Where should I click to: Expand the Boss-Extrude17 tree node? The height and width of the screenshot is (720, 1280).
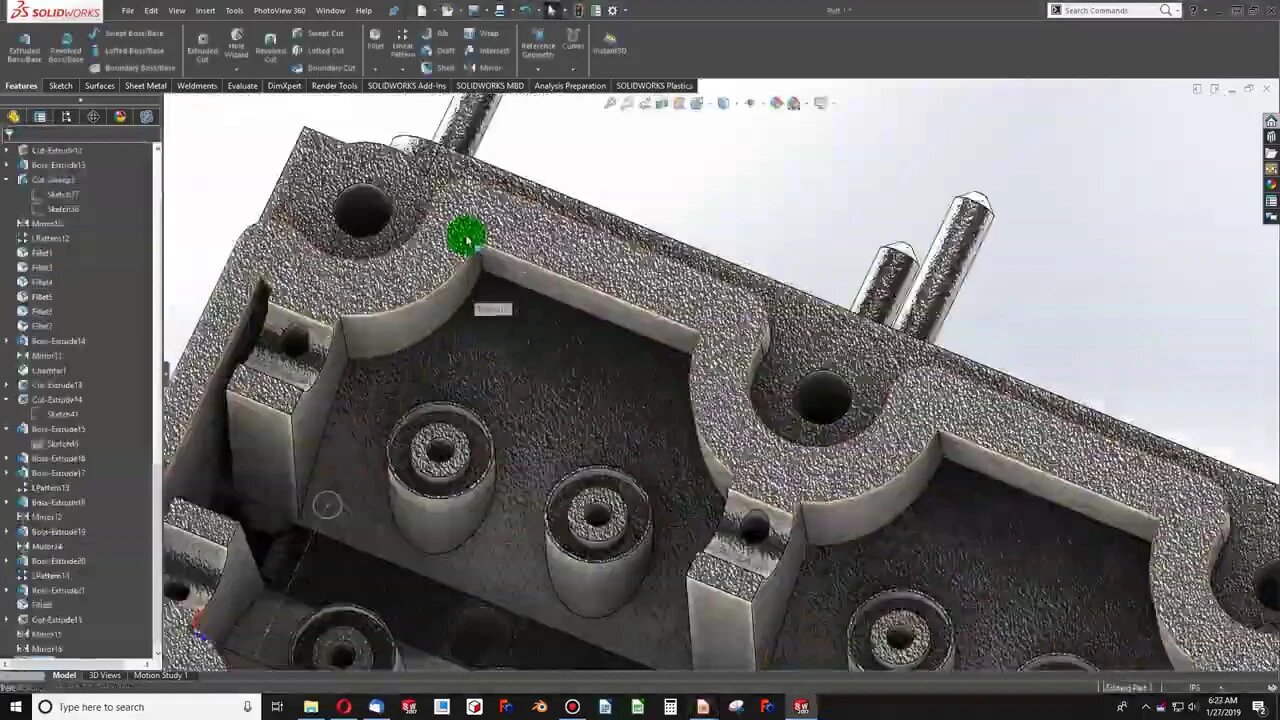tap(6, 473)
